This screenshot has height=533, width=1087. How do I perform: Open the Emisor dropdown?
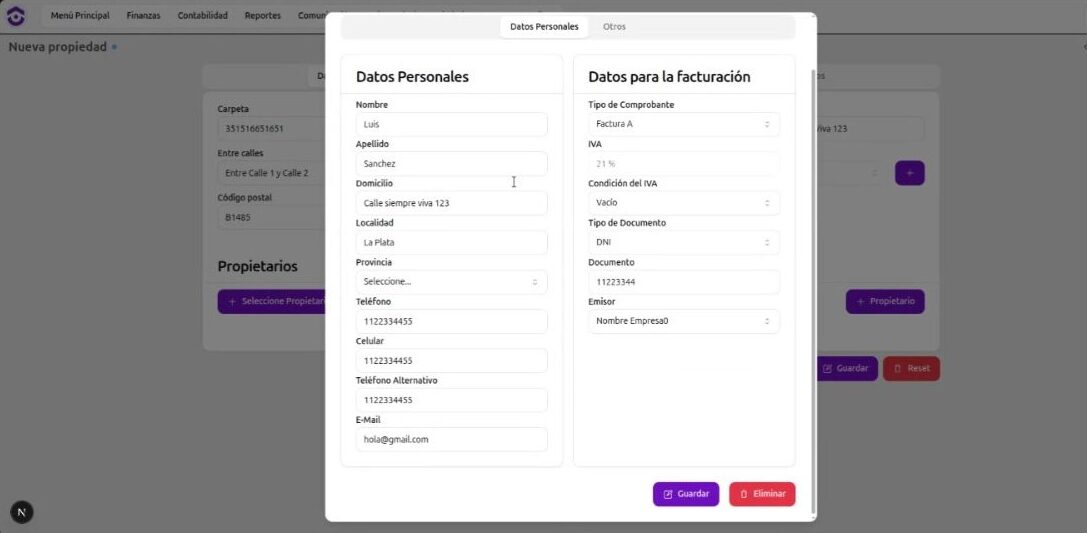[x=683, y=321]
